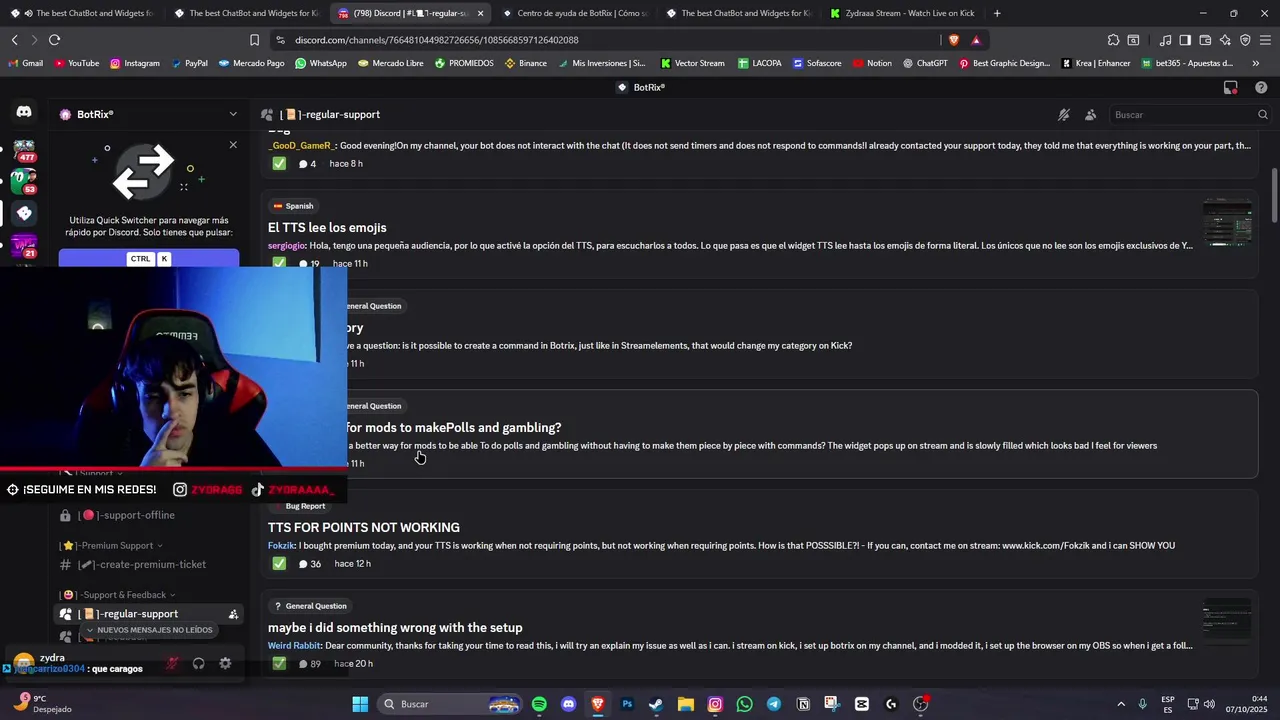This screenshot has height=720, width=1280.
Task: Open the browser hamburger main menu
Action: [1265, 40]
